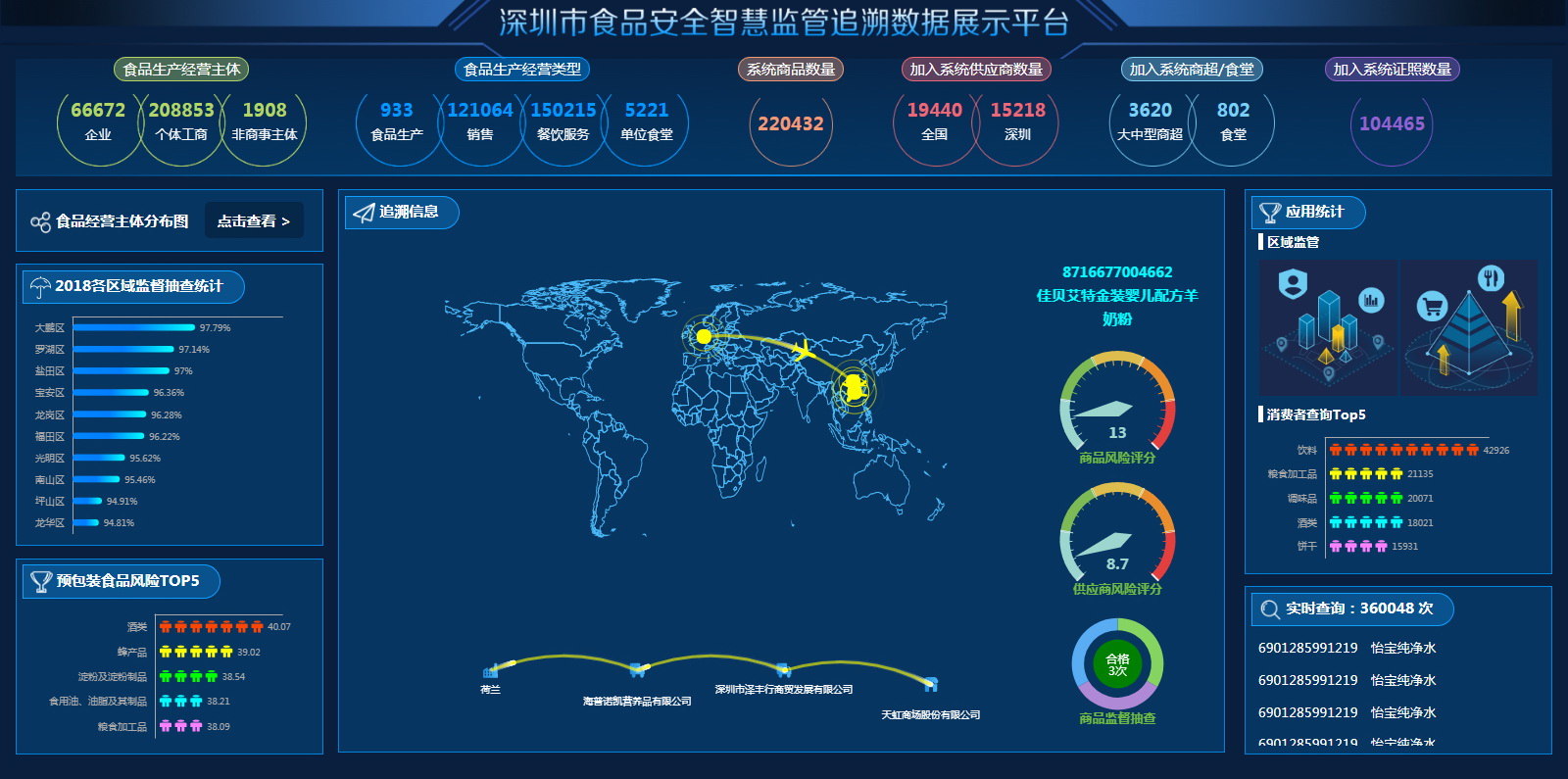
Task: Click the right pyramid illustration thumbnail
Action: (x=1468, y=327)
